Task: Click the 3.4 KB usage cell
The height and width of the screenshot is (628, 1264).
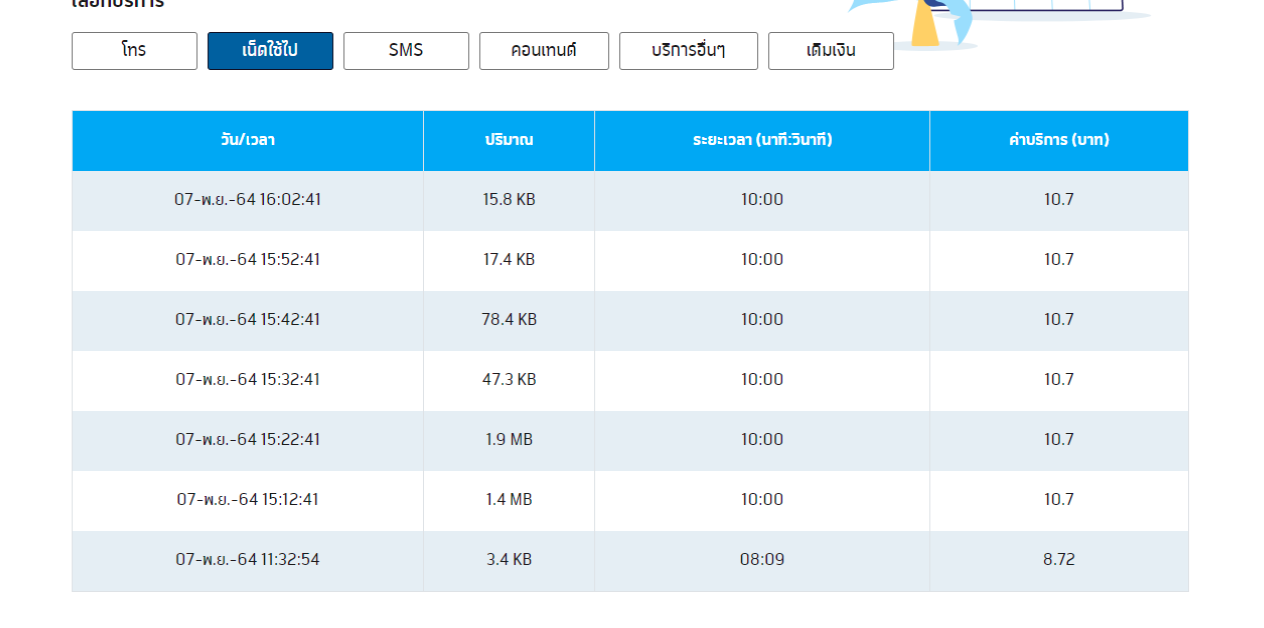Action: pyautogui.click(x=509, y=560)
